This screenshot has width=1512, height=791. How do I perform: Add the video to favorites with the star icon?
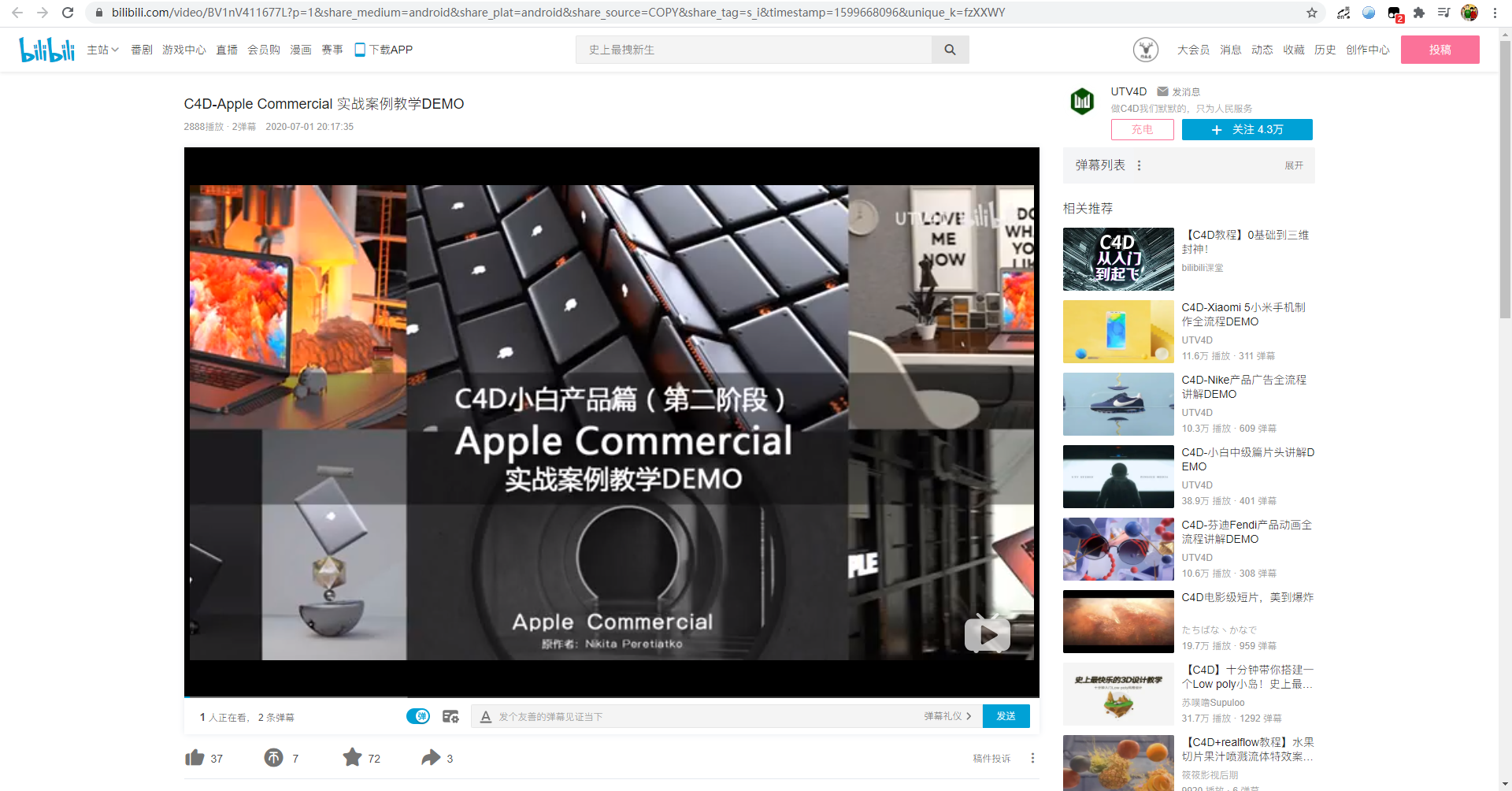[352, 758]
